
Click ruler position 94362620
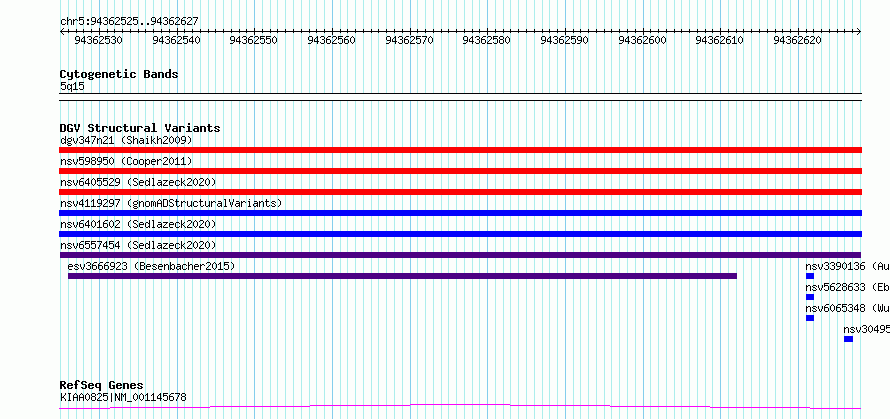click(x=798, y=40)
